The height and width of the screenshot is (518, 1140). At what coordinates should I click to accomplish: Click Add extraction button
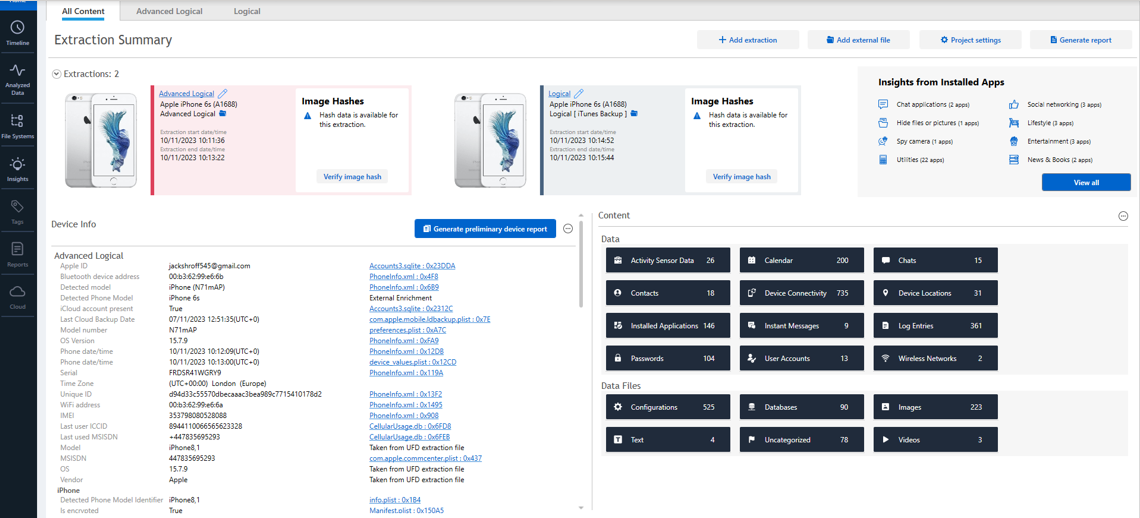[747, 40]
